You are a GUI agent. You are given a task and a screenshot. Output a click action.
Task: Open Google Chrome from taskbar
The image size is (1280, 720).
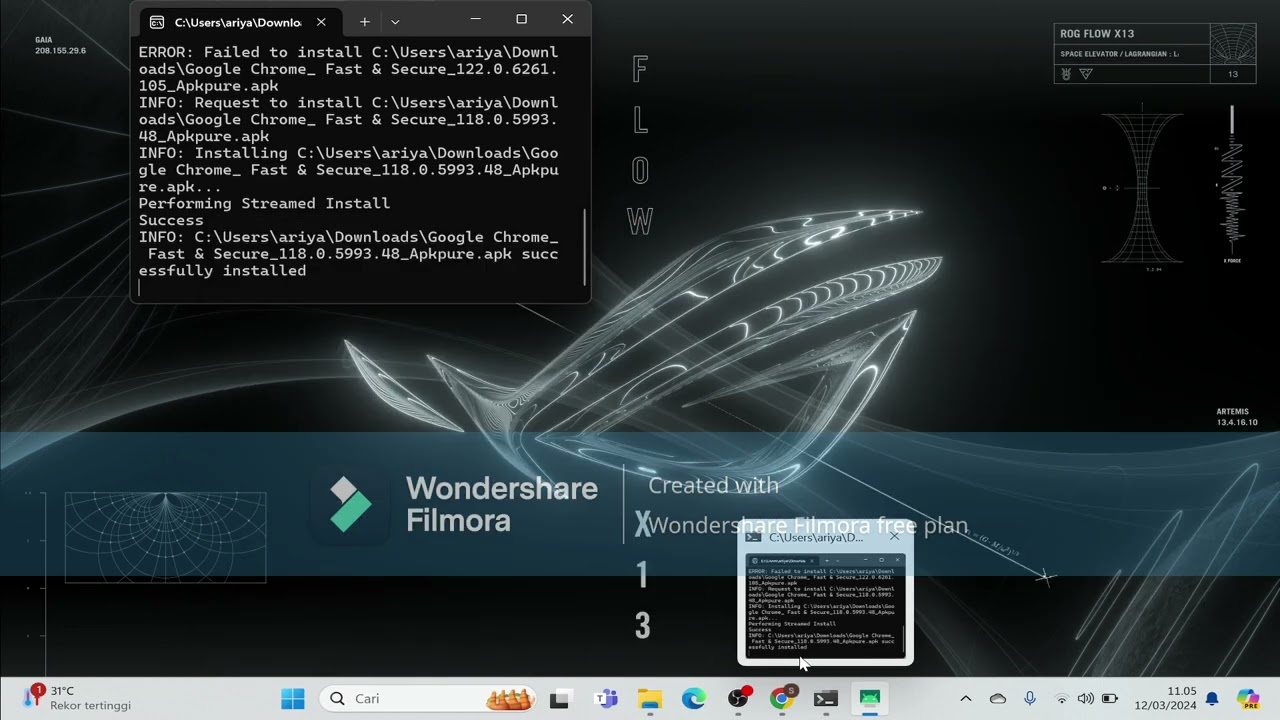(x=782, y=698)
